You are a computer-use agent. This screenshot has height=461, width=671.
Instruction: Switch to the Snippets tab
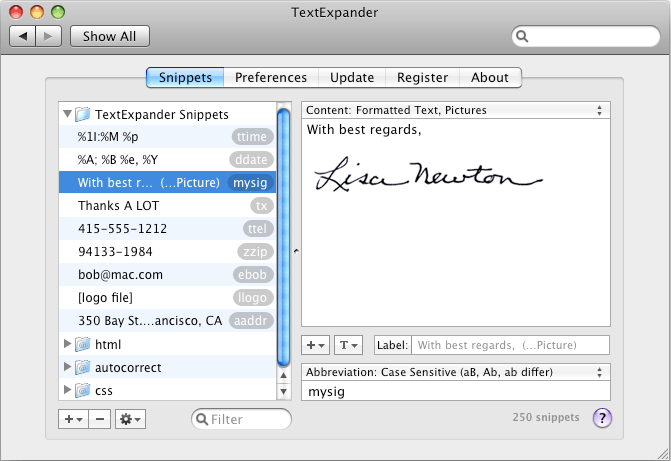(185, 77)
